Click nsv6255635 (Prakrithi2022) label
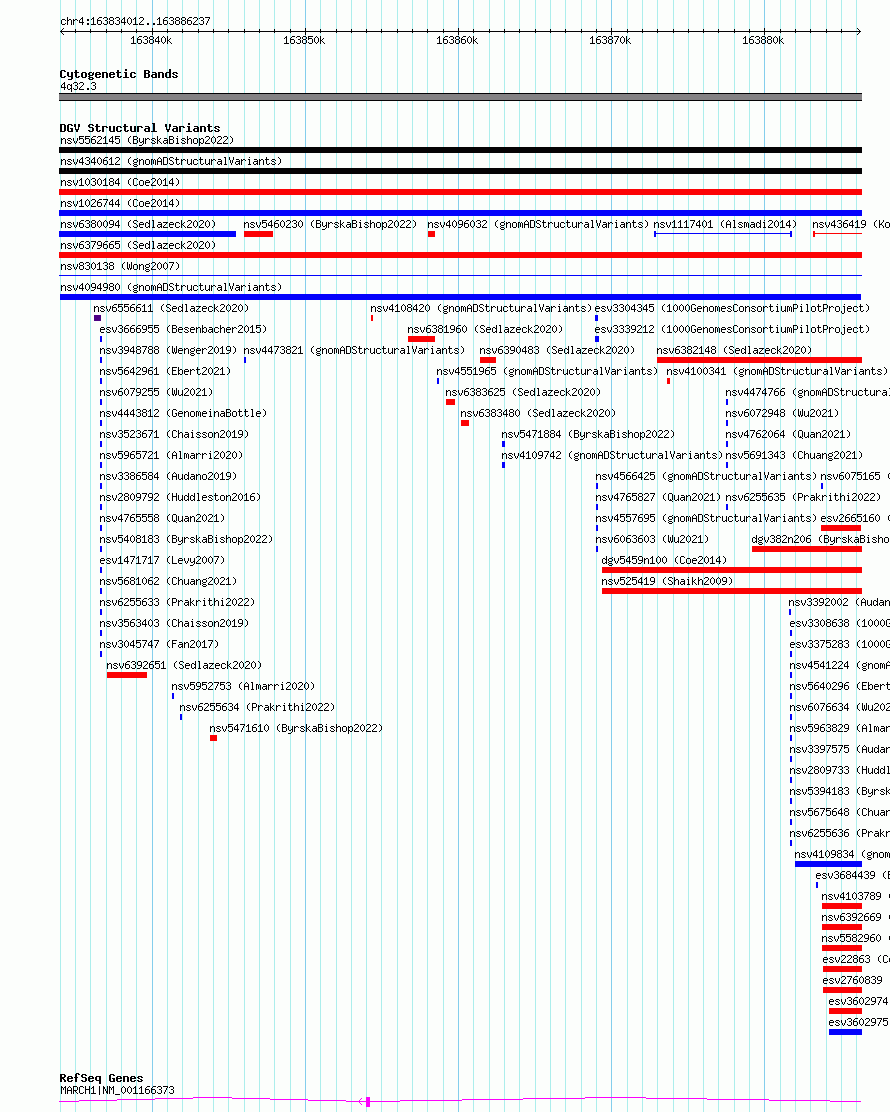The height and width of the screenshot is (1112, 890). pyautogui.click(x=803, y=498)
